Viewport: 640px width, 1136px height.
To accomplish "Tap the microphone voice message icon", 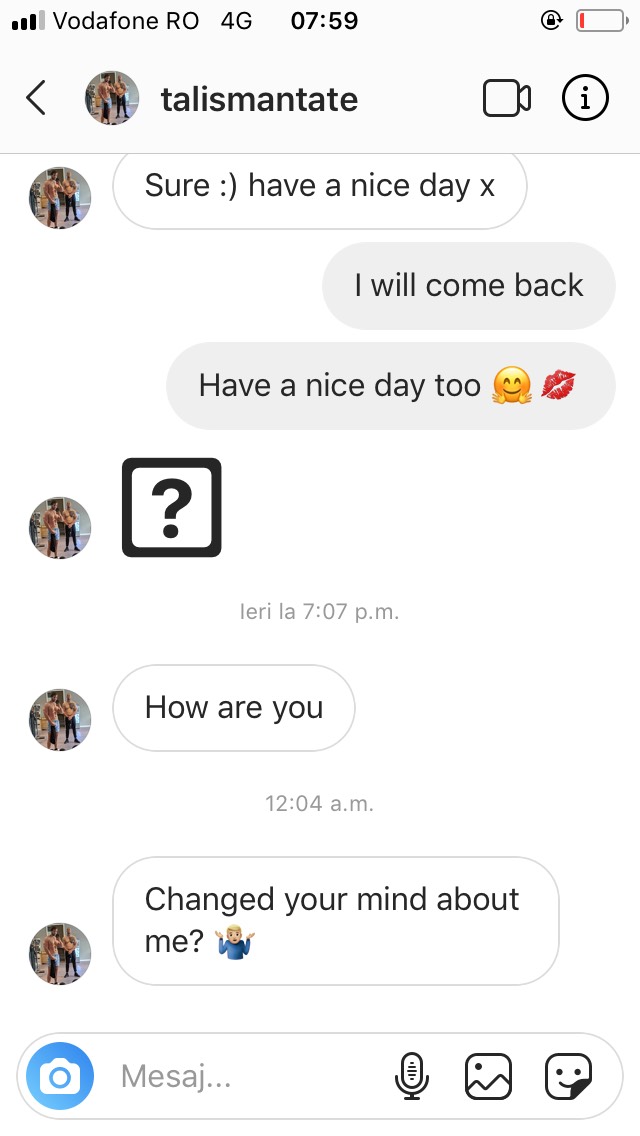I will tap(410, 1076).
